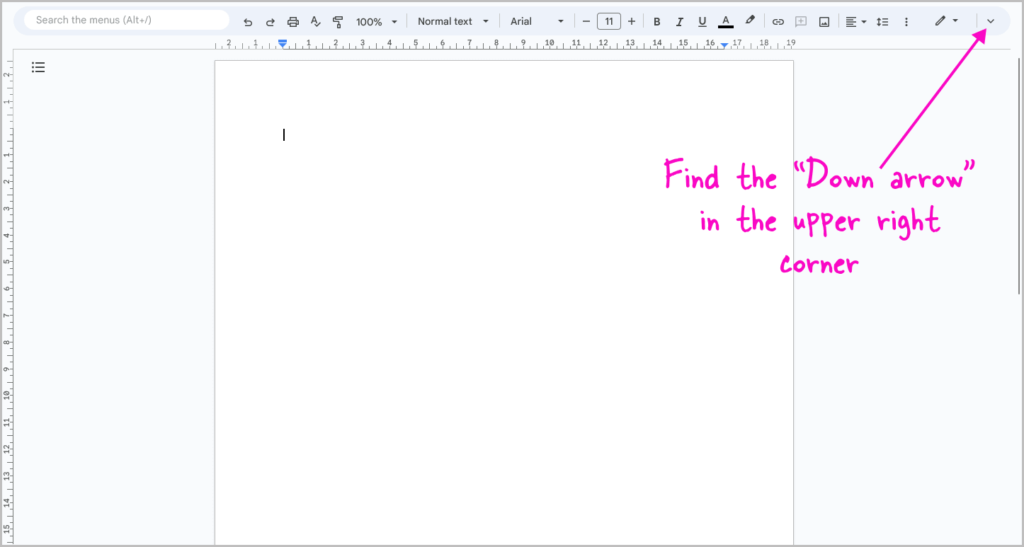
Task: Open the text alignment dropdown
Action: point(856,22)
